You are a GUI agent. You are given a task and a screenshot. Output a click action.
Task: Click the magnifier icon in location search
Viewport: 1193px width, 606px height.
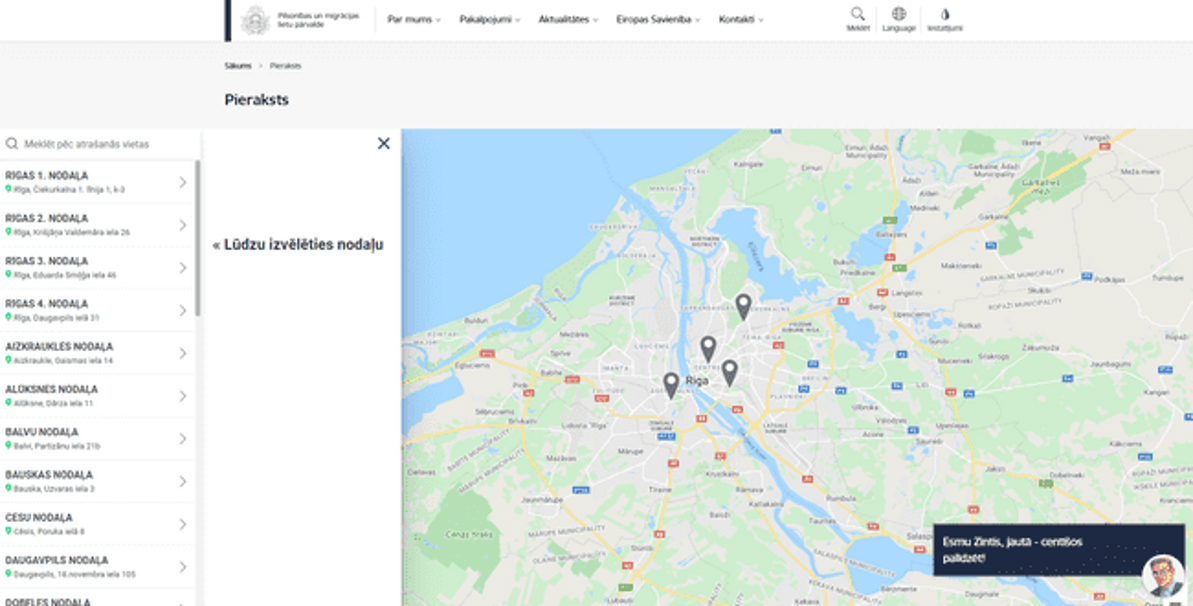click(x=11, y=144)
